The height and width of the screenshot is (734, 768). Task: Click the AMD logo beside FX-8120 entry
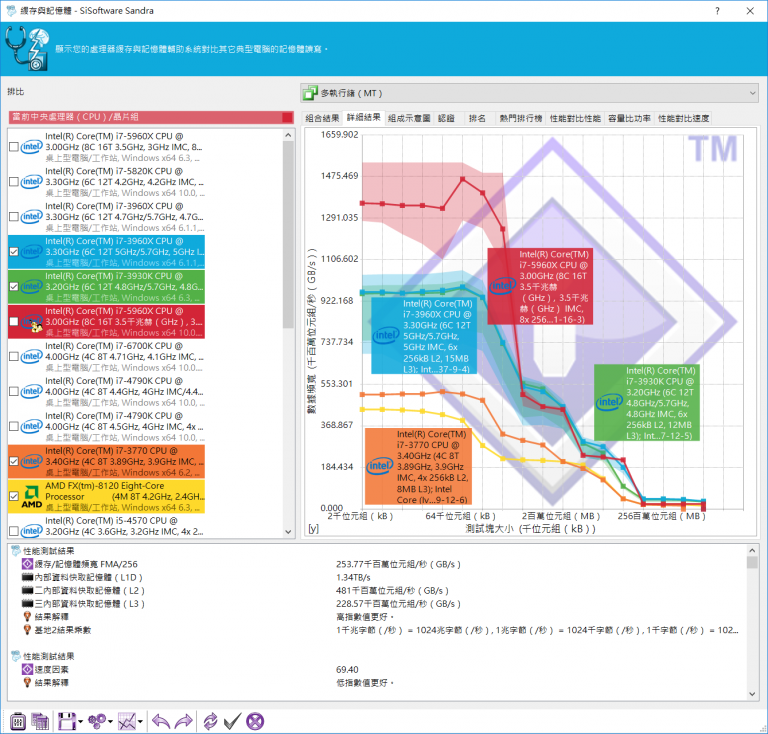pos(32,497)
